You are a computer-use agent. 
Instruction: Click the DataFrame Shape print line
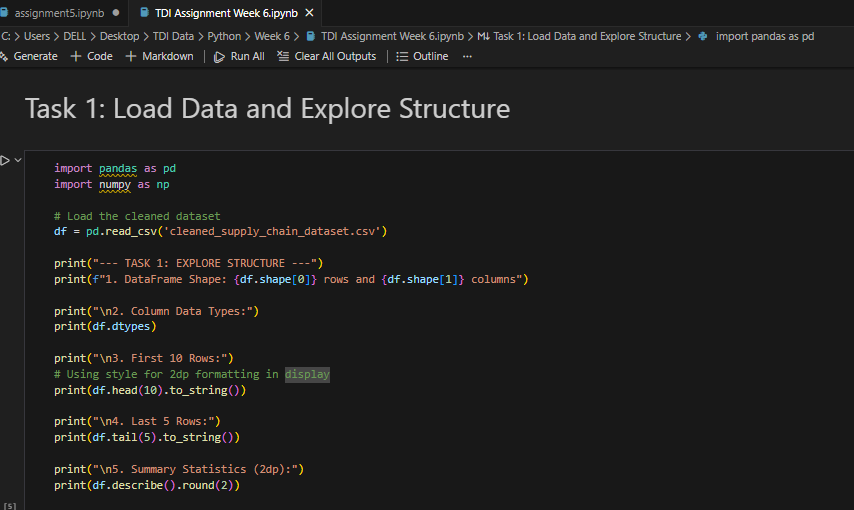pyautogui.click(x=291, y=280)
